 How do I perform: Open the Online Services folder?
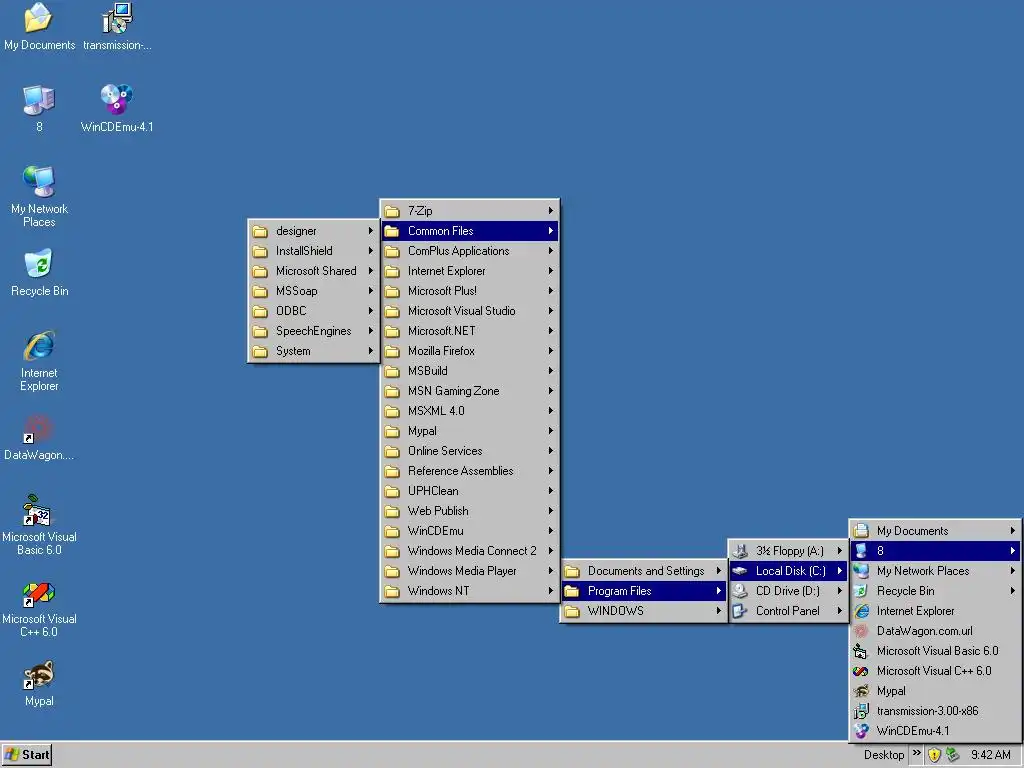(470, 451)
